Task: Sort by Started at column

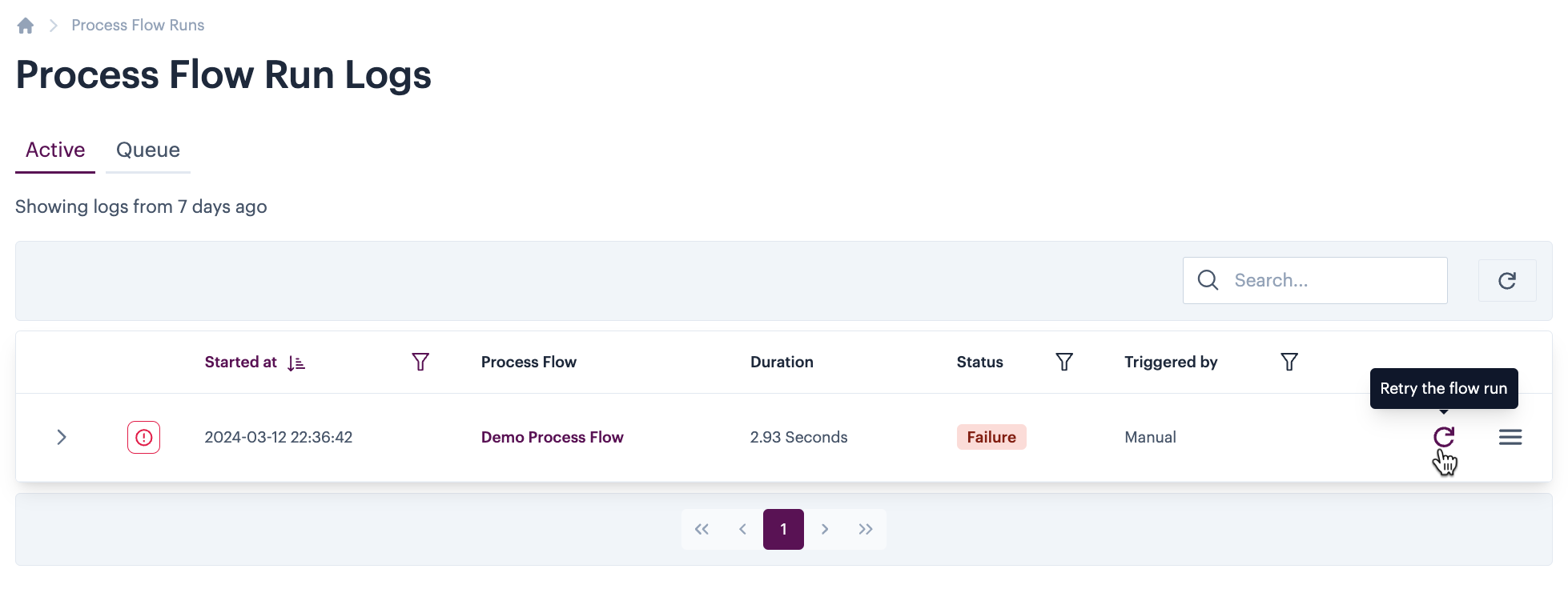Action: click(240, 363)
